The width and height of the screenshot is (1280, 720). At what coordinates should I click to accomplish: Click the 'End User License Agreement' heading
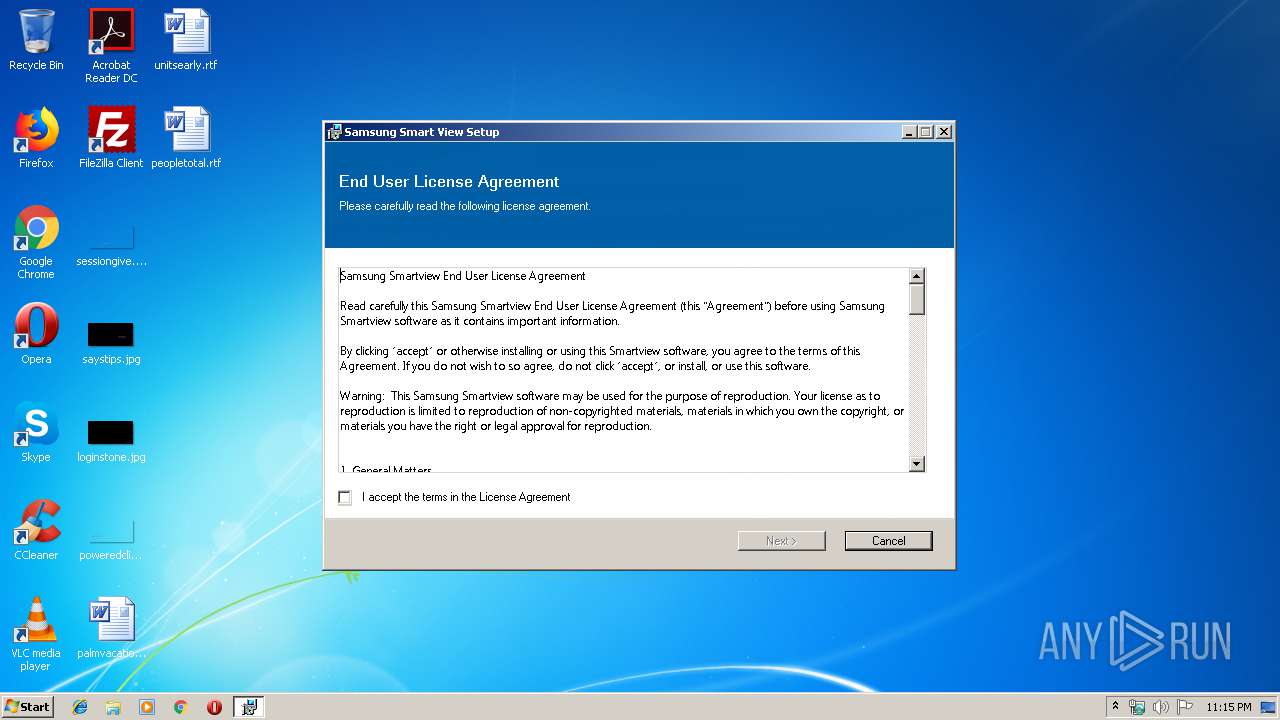click(x=449, y=181)
